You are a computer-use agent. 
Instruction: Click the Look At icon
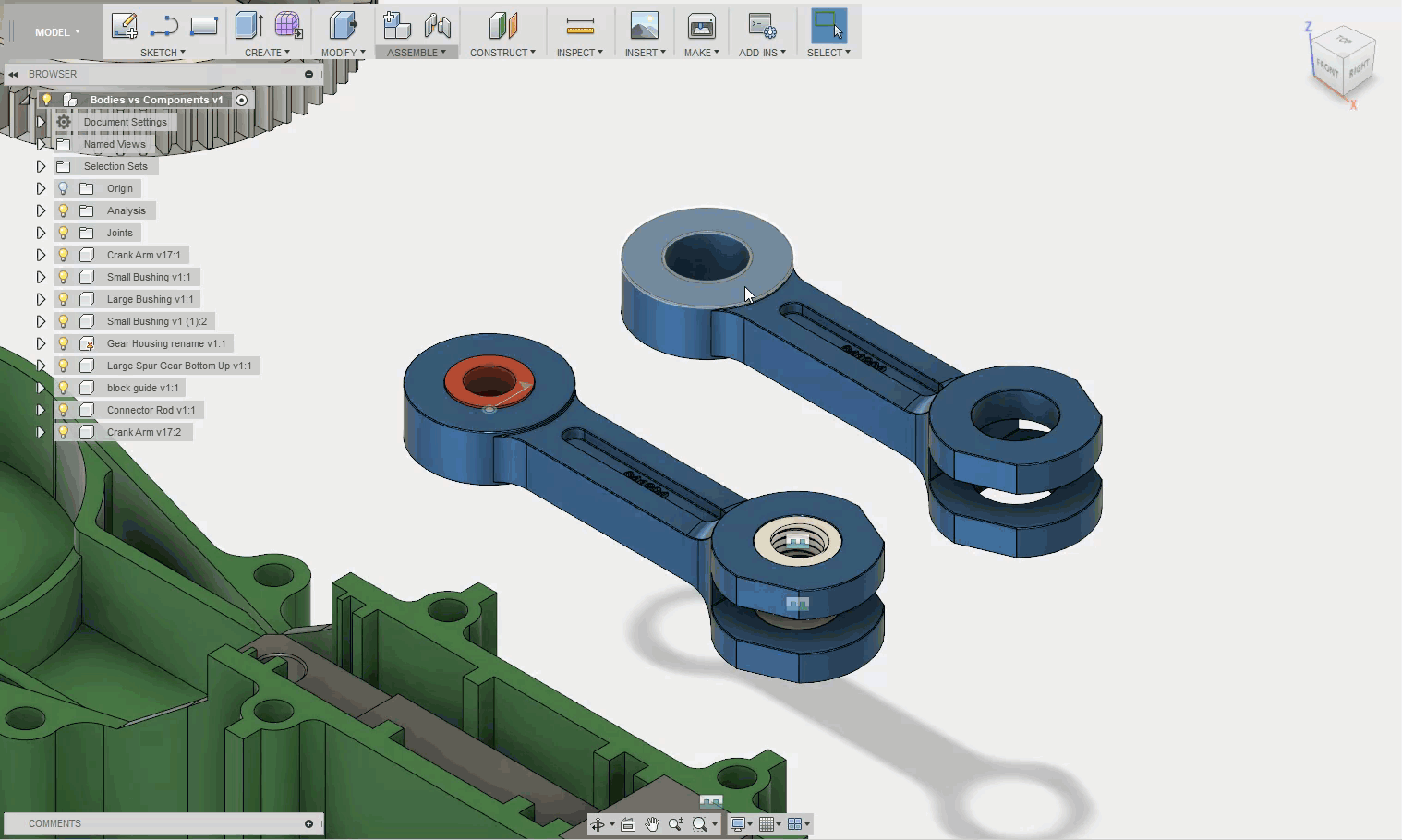pos(628,824)
